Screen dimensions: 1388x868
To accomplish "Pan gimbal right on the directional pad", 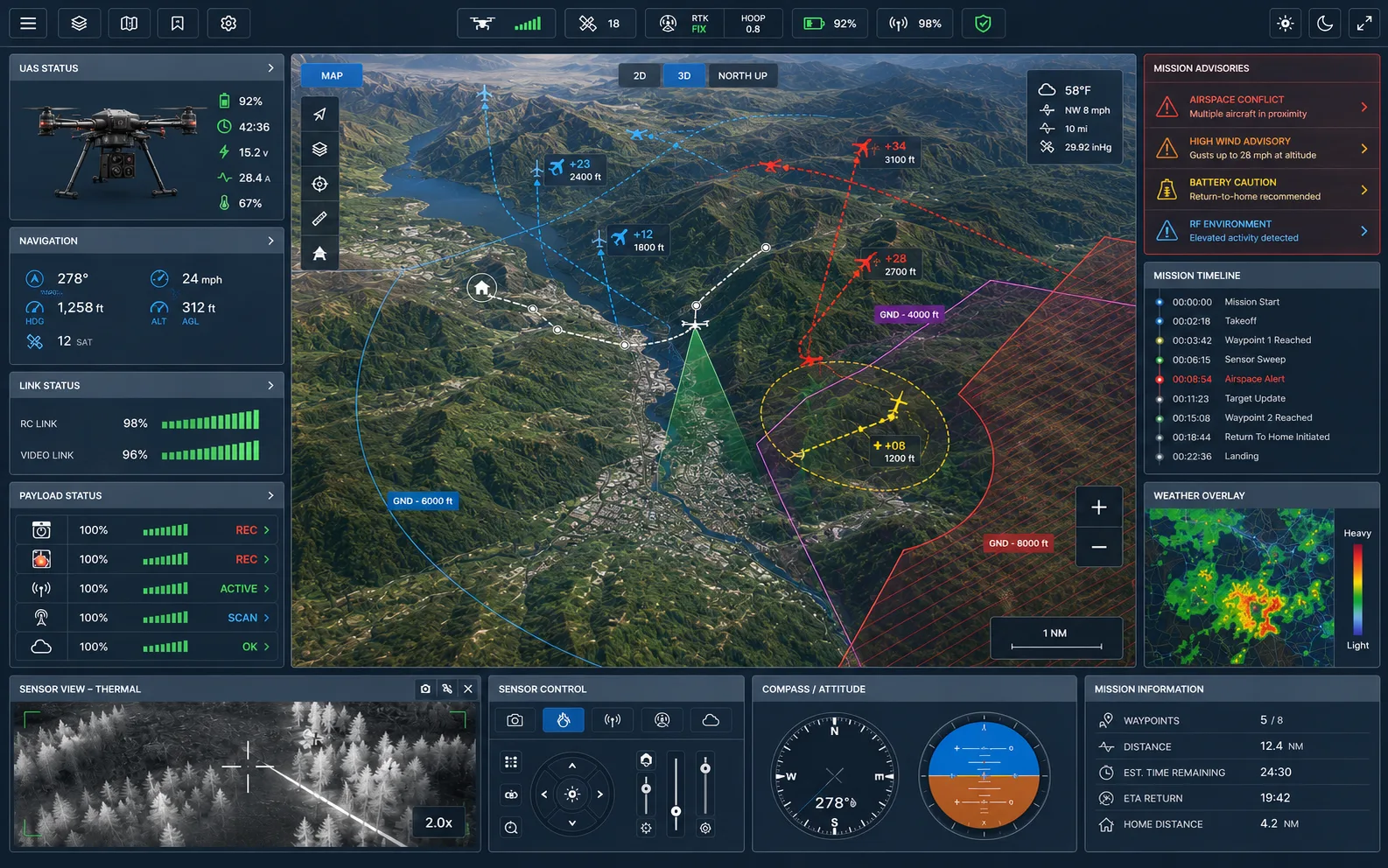I will [x=600, y=794].
